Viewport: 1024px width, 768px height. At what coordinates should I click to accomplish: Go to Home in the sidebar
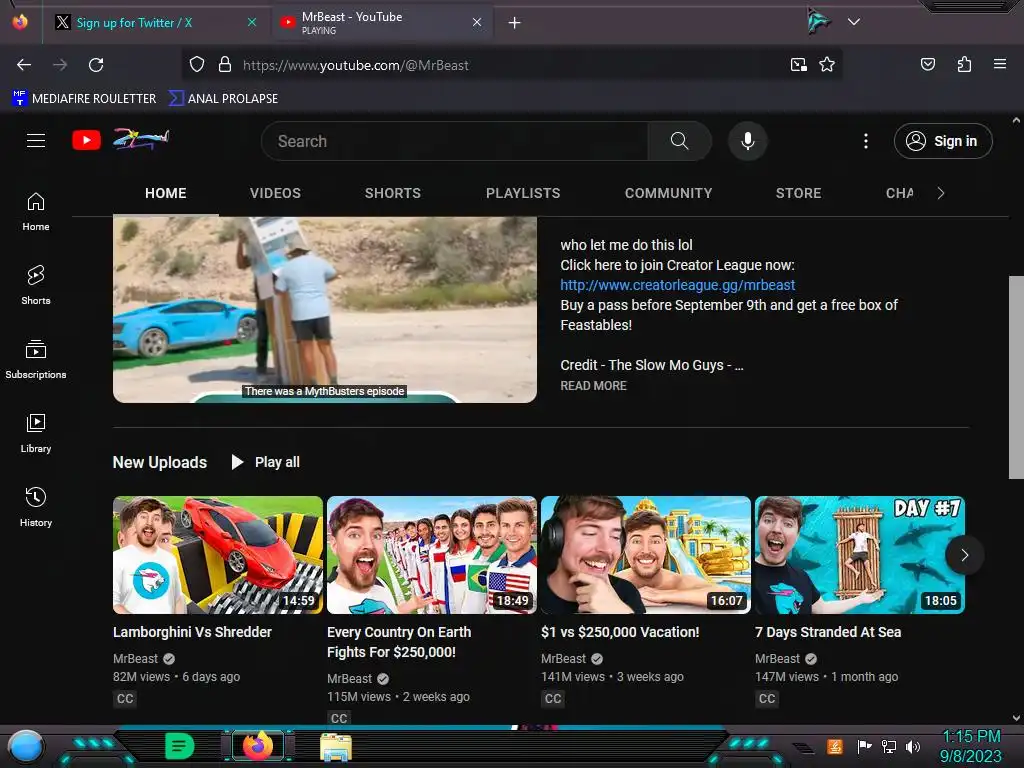(x=36, y=212)
